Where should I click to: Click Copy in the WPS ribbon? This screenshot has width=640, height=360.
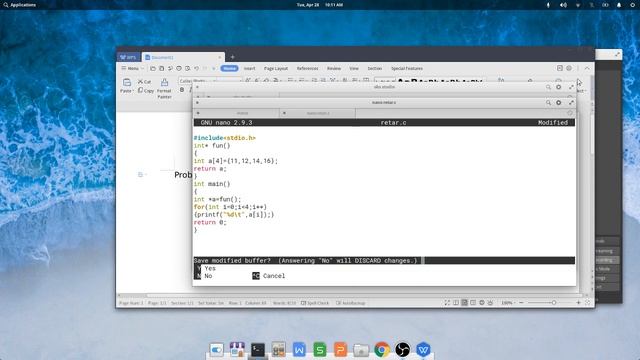tap(146, 91)
